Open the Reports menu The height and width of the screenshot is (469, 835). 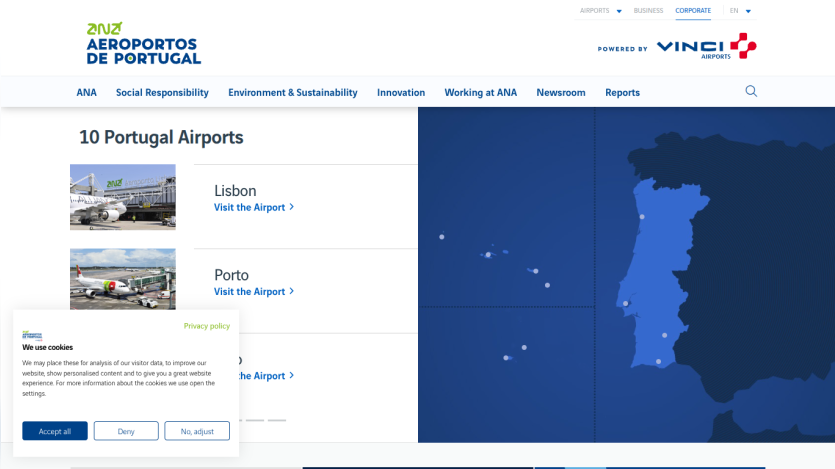point(623,93)
